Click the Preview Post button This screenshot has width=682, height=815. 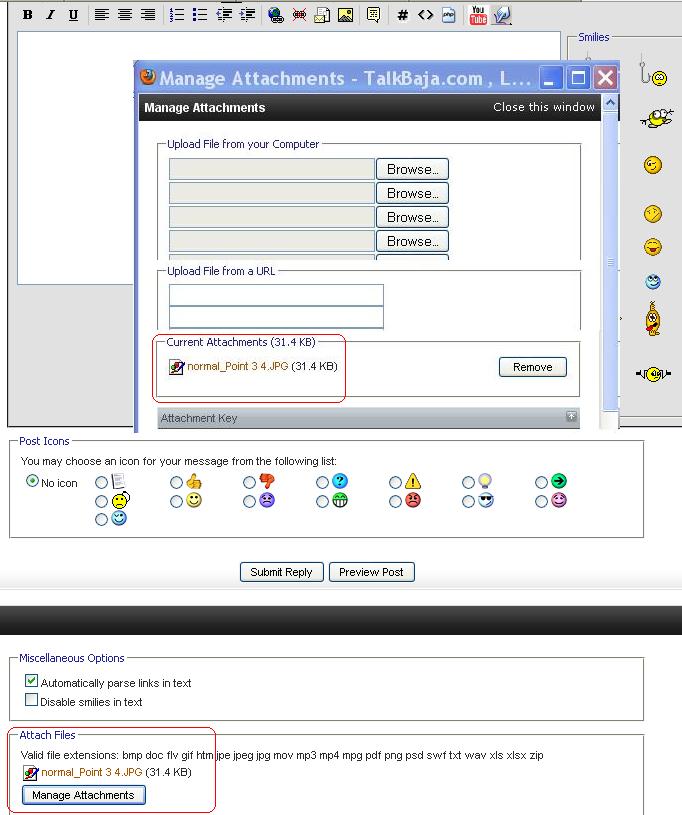pos(371,572)
